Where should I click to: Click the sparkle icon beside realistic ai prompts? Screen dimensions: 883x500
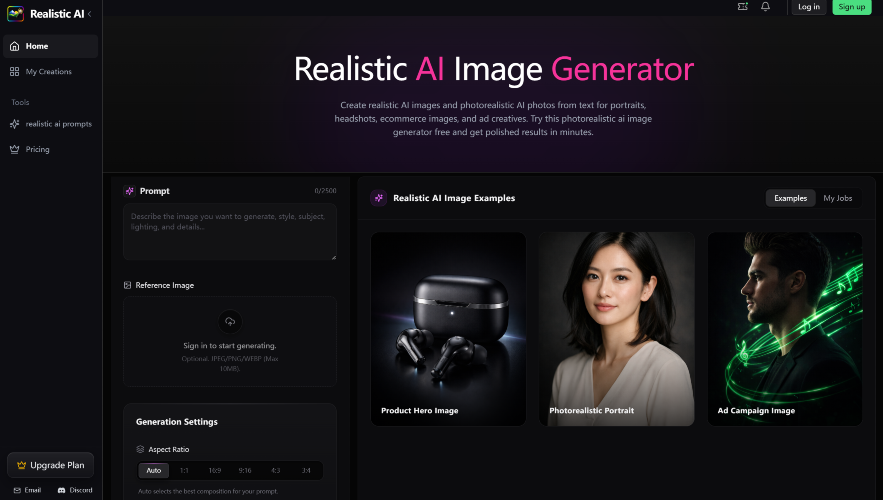15,124
